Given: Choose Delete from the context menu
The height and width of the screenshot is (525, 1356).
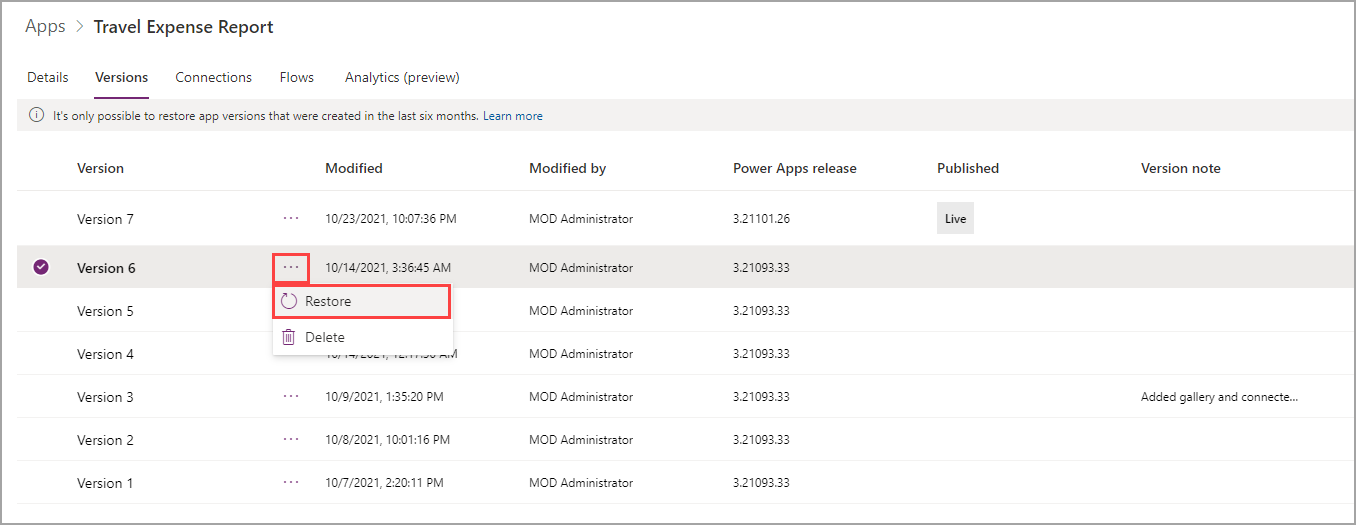Looking at the screenshot, I should (x=362, y=337).
